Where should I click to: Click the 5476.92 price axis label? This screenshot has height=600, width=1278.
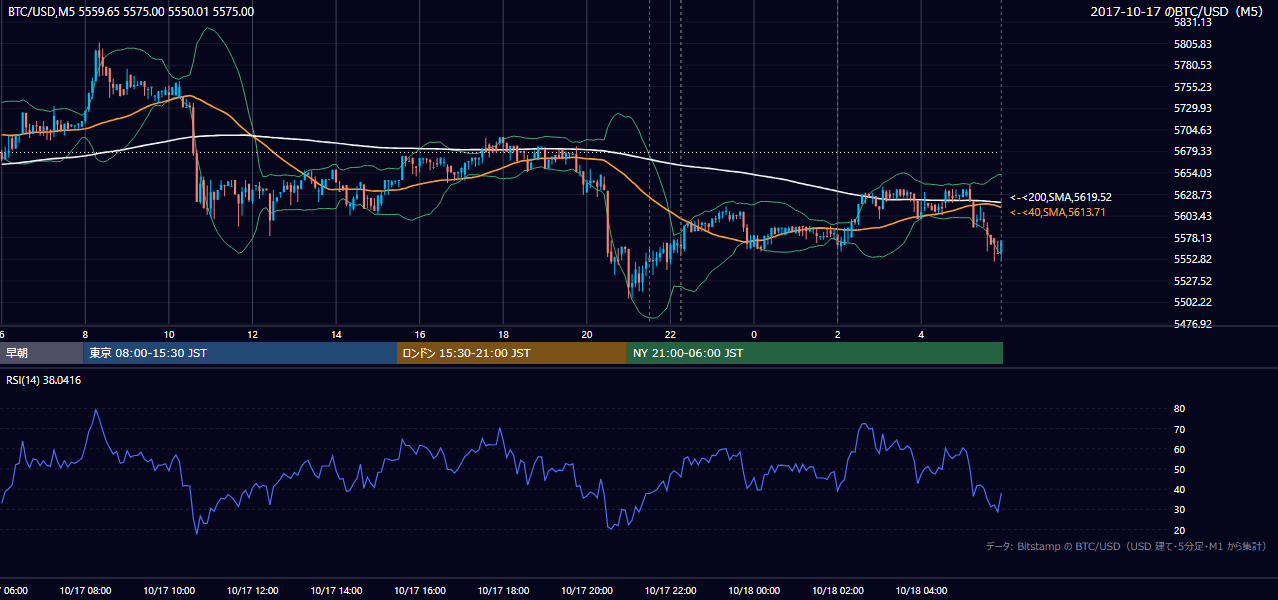point(1194,324)
